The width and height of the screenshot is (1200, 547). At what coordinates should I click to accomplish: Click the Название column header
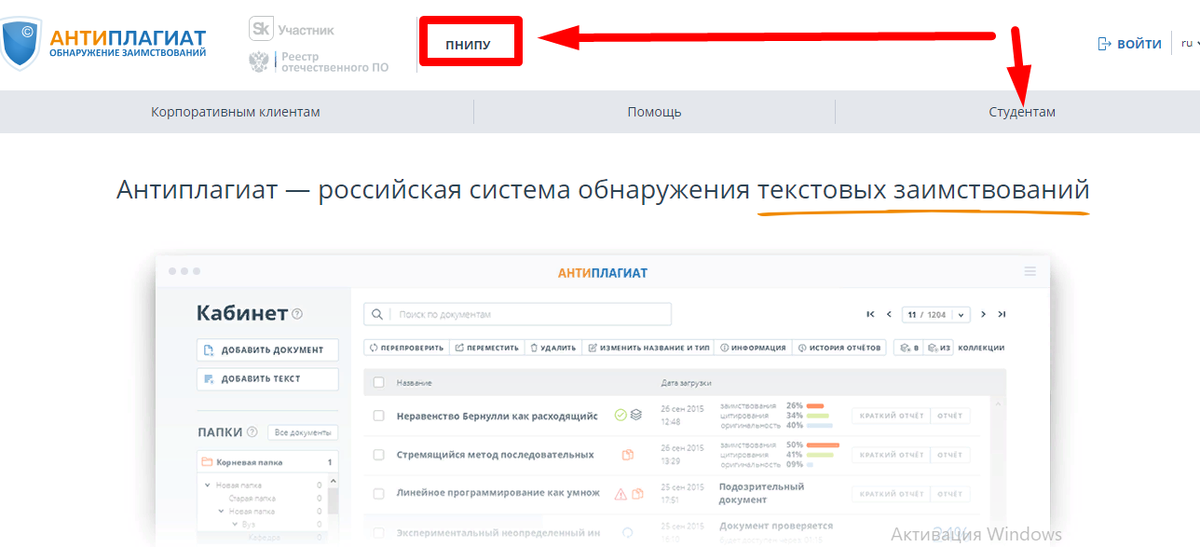414,383
